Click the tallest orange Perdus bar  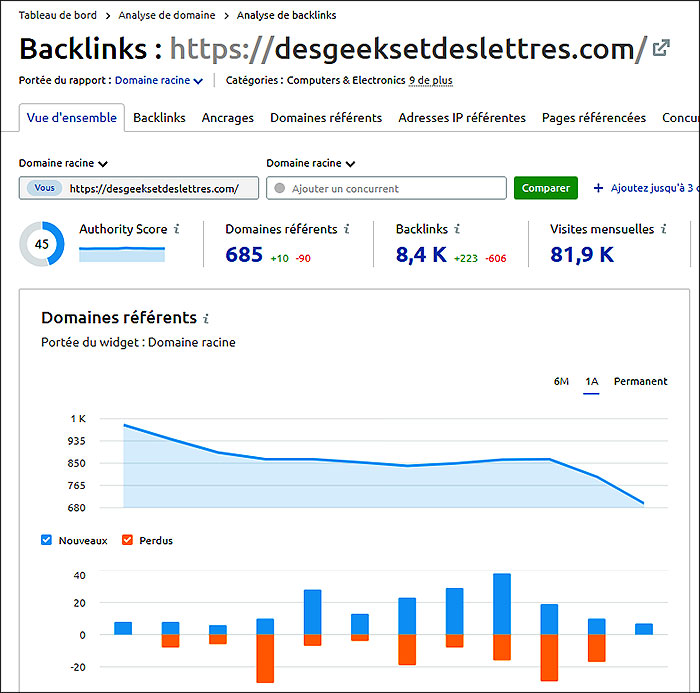click(265, 658)
